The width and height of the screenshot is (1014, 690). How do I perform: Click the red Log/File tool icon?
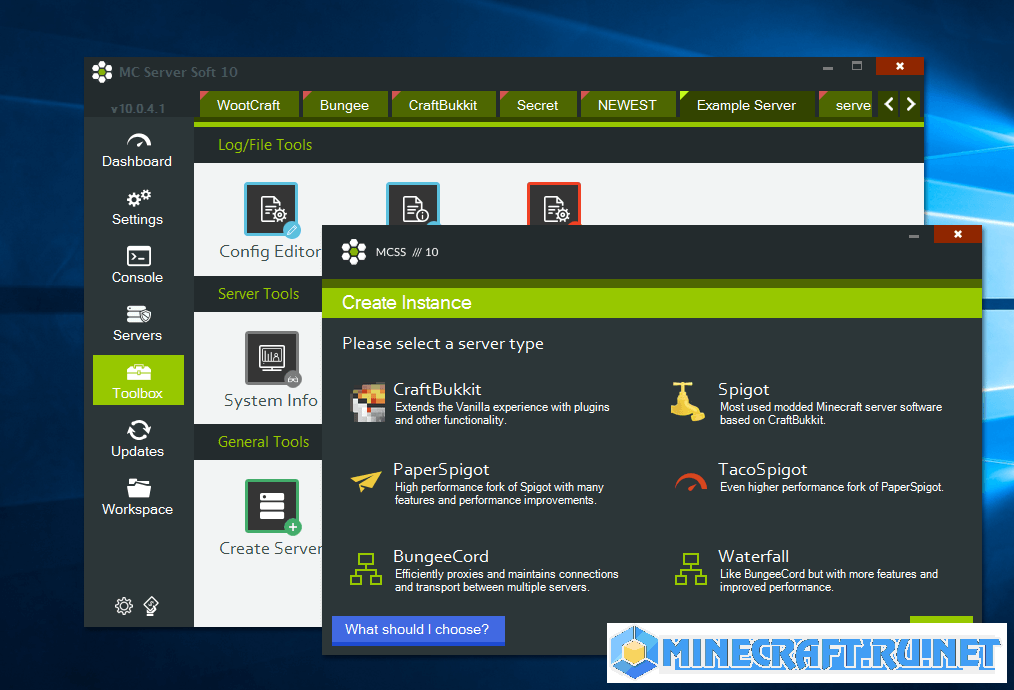pyautogui.click(x=554, y=204)
